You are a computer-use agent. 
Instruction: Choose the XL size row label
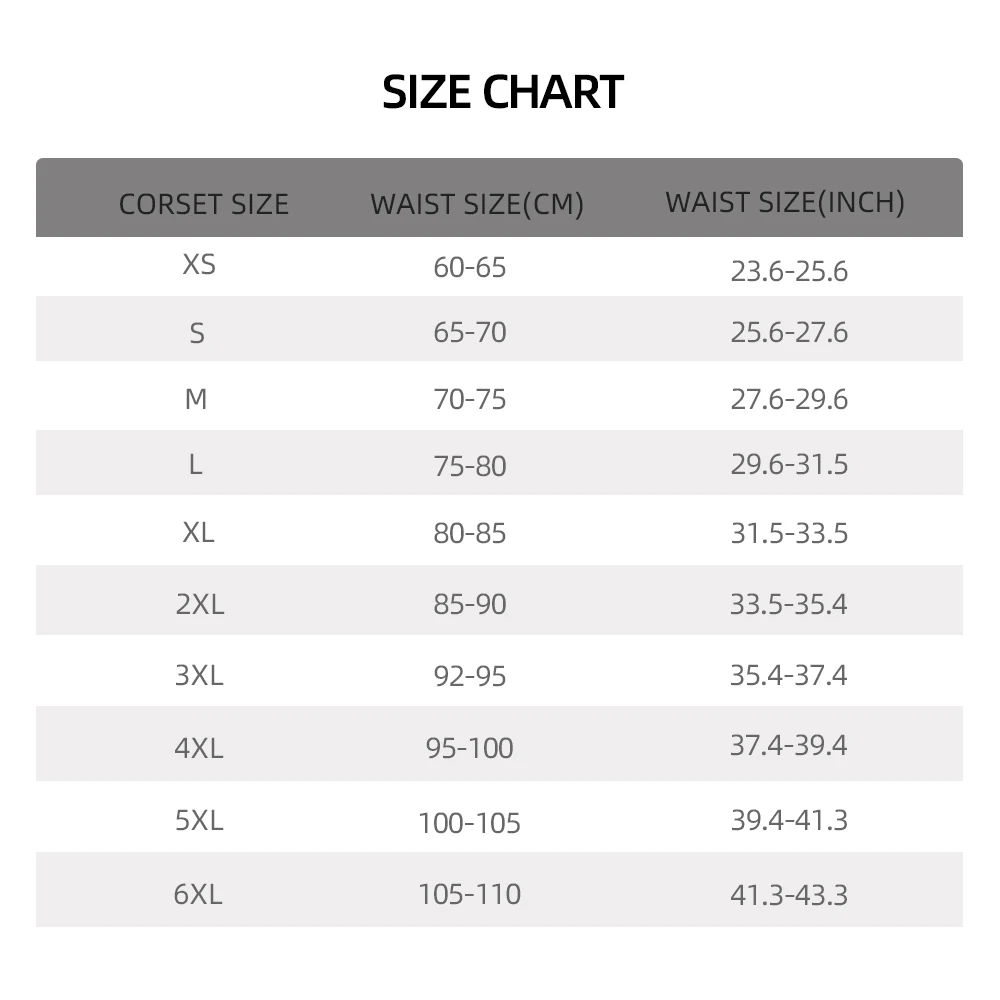198,532
